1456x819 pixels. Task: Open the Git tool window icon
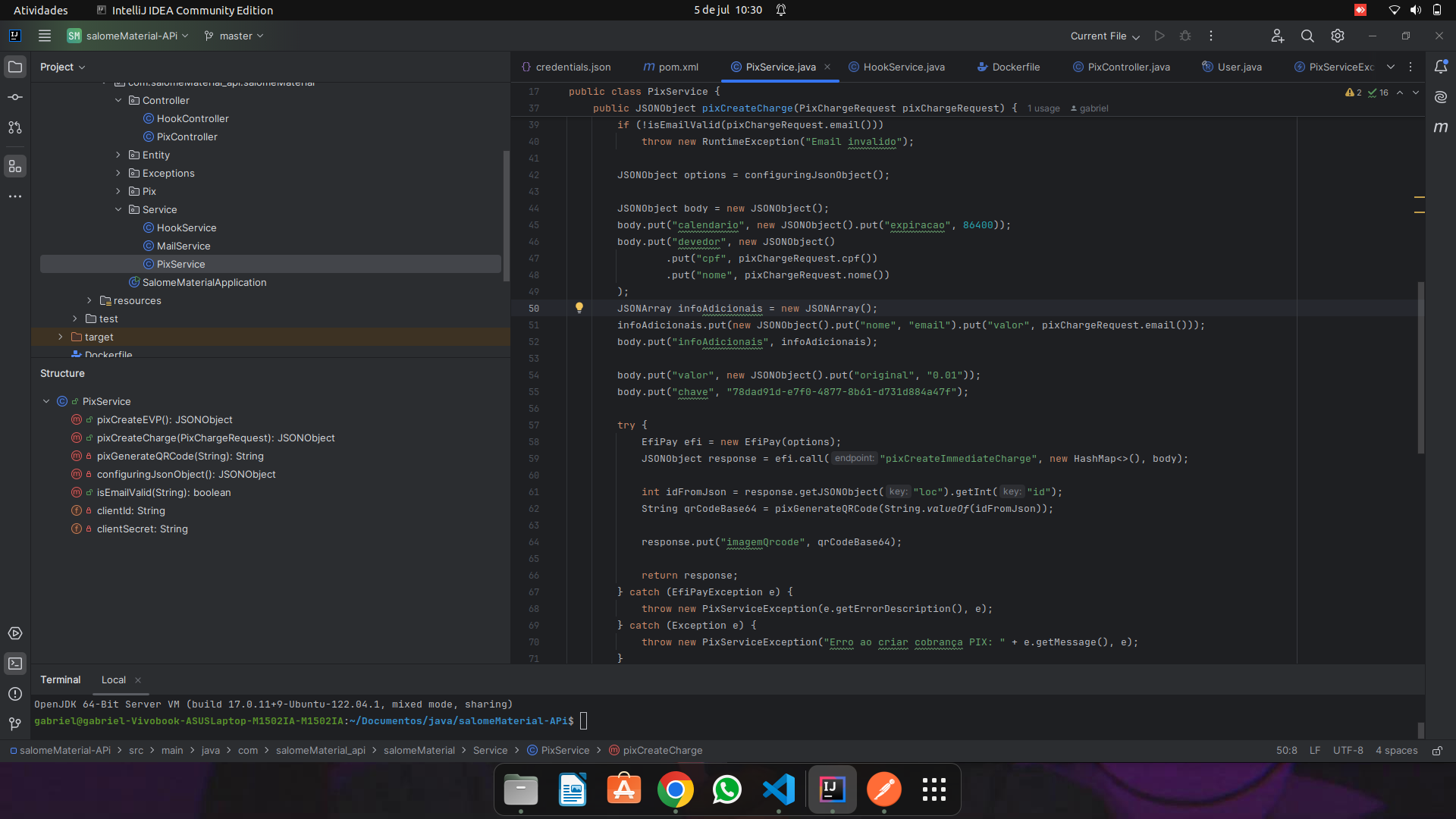(x=15, y=724)
